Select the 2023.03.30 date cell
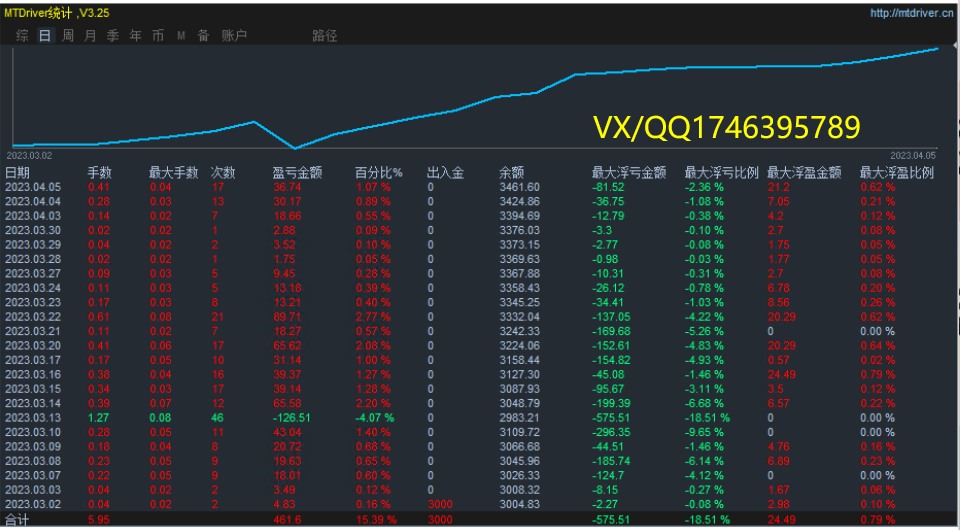The image size is (960, 530). pyautogui.click(x=33, y=231)
